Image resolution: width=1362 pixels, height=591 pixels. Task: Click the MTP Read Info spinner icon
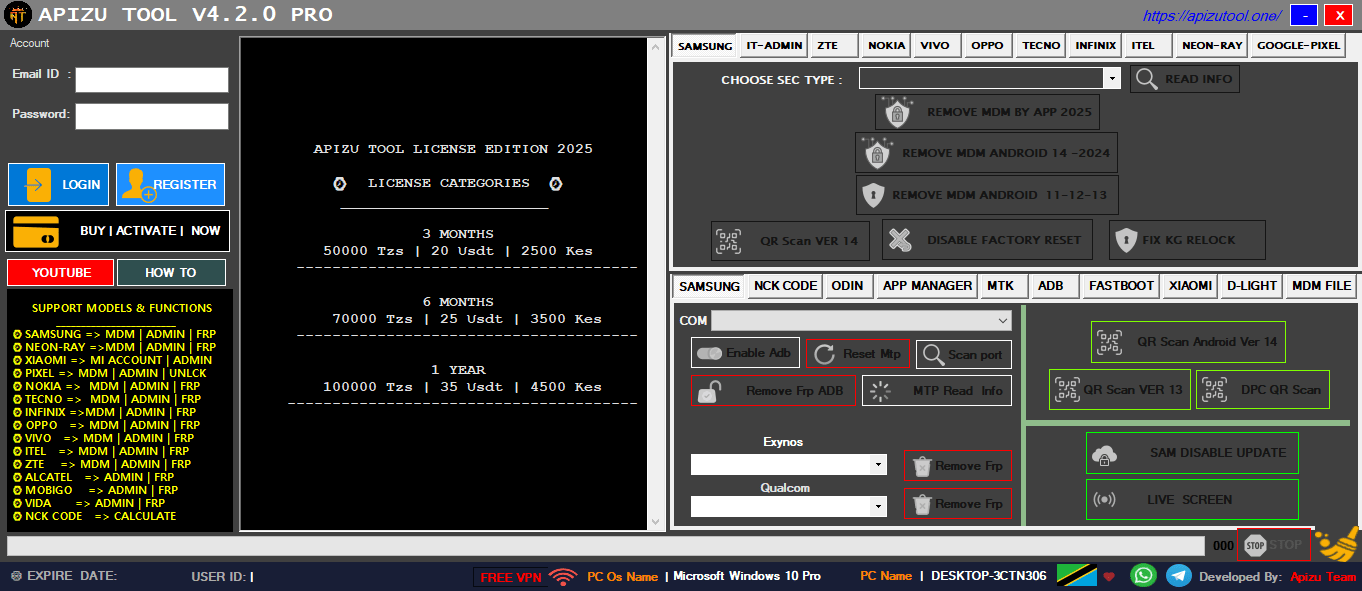point(879,390)
